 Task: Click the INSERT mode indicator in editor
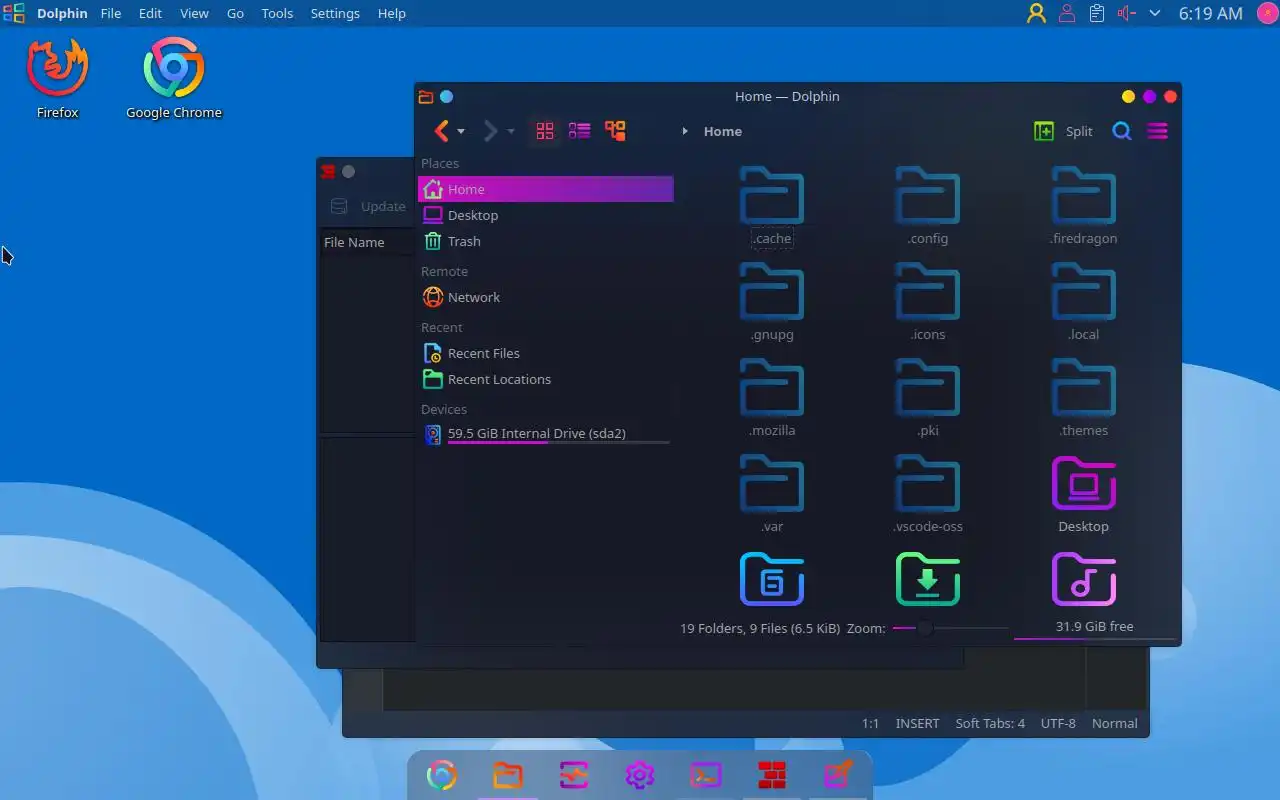[917, 723]
